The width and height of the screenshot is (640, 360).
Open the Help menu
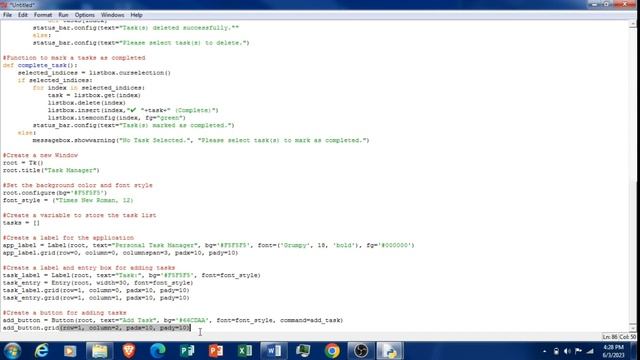[x=136, y=15]
